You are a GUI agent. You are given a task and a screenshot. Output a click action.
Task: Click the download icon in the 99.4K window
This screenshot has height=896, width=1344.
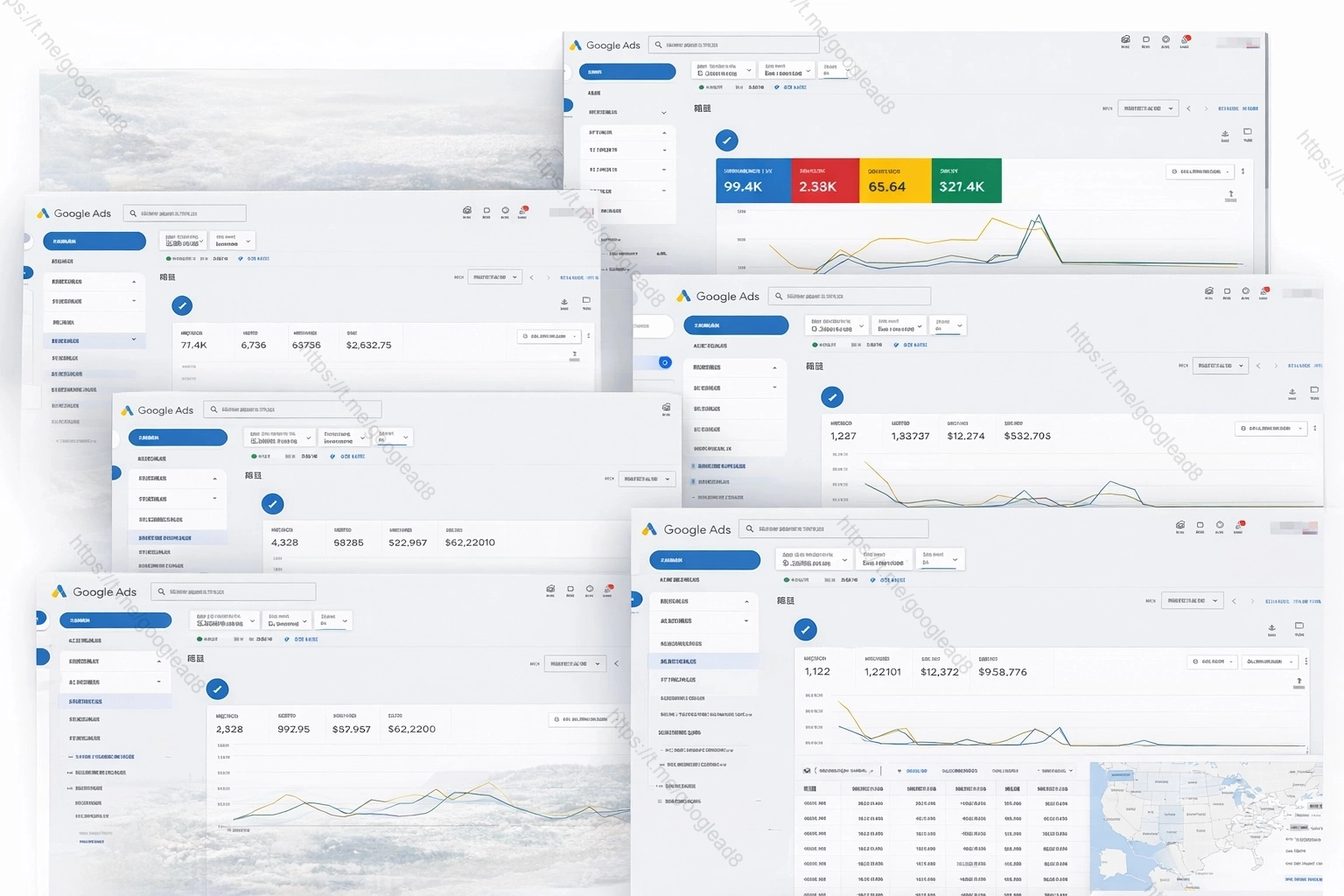1225,134
